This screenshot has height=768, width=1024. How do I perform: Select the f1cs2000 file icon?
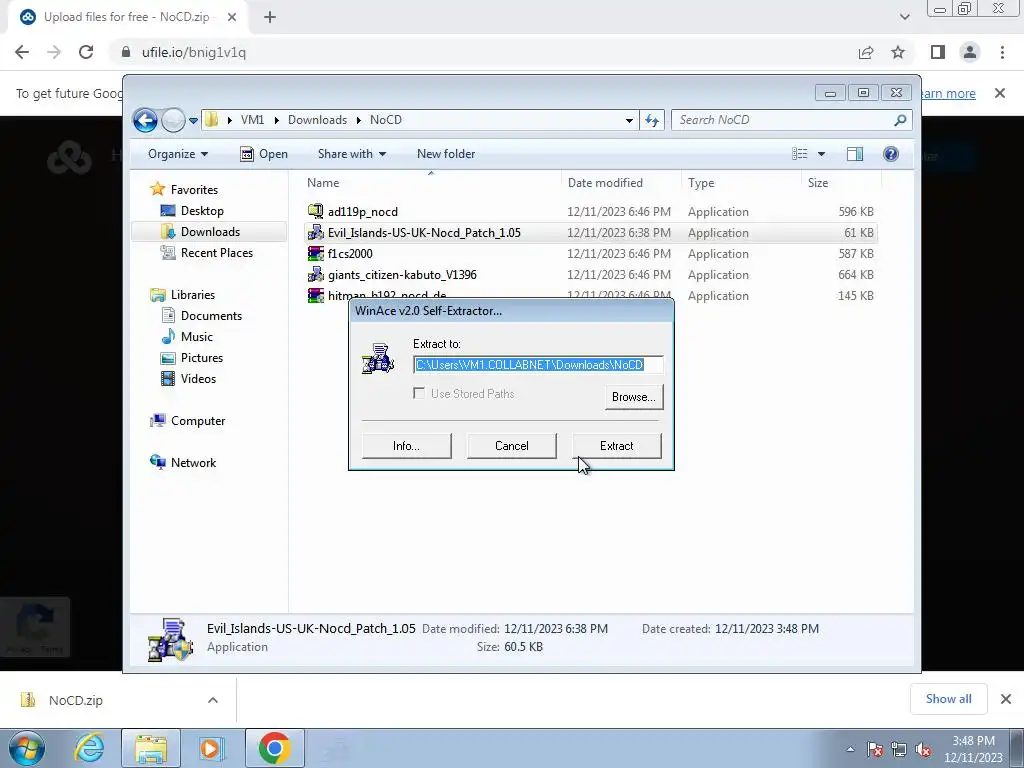pos(315,253)
